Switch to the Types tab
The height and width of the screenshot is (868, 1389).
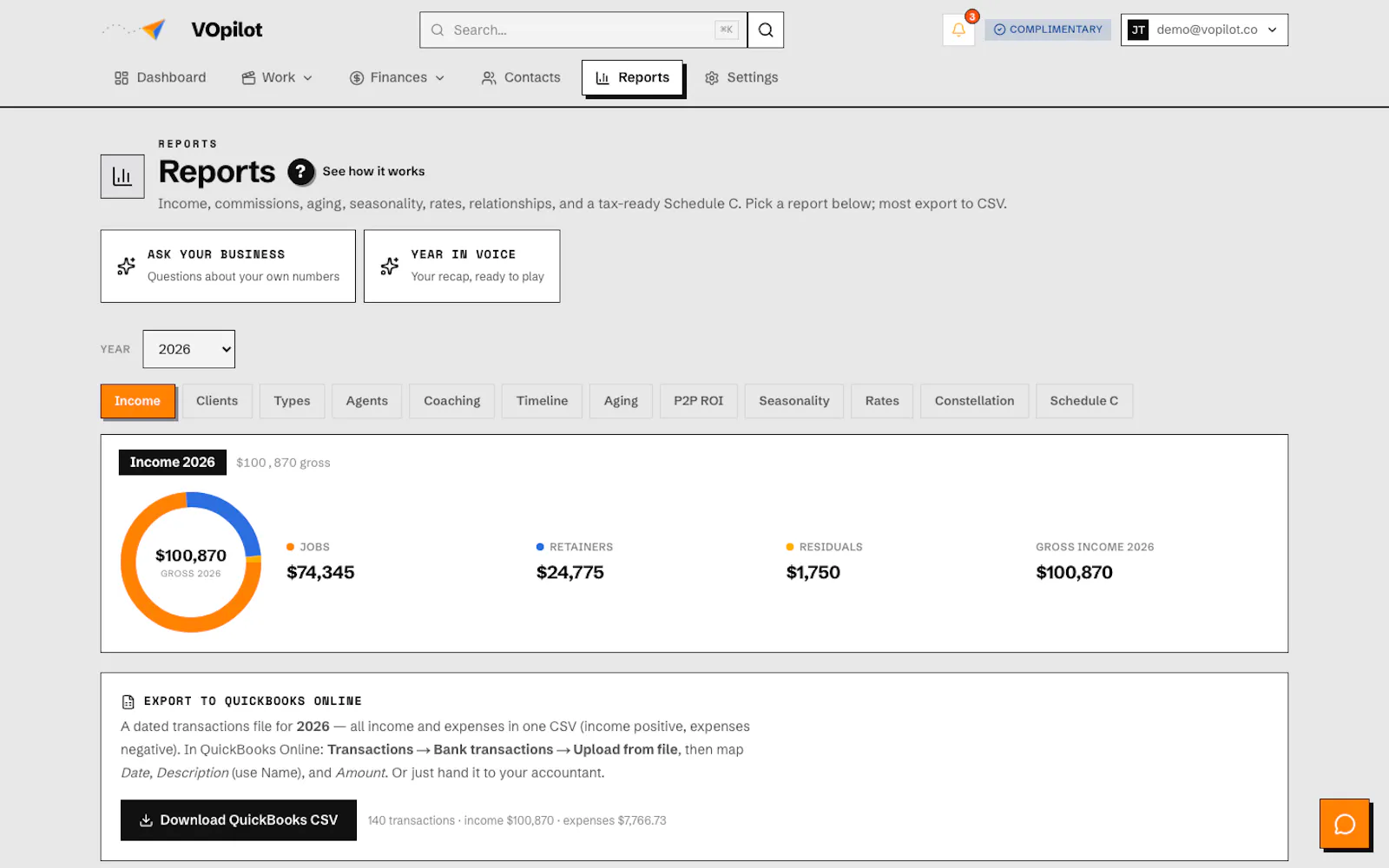coord(292,401)
